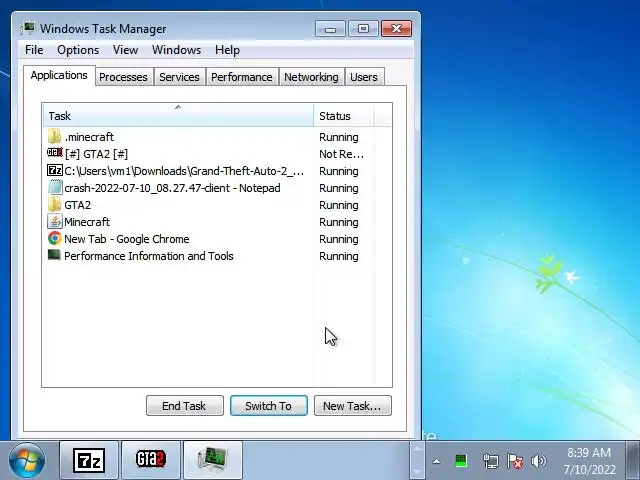Open the Options menu
Screen dimensions: 640x480
coord(78,50)
